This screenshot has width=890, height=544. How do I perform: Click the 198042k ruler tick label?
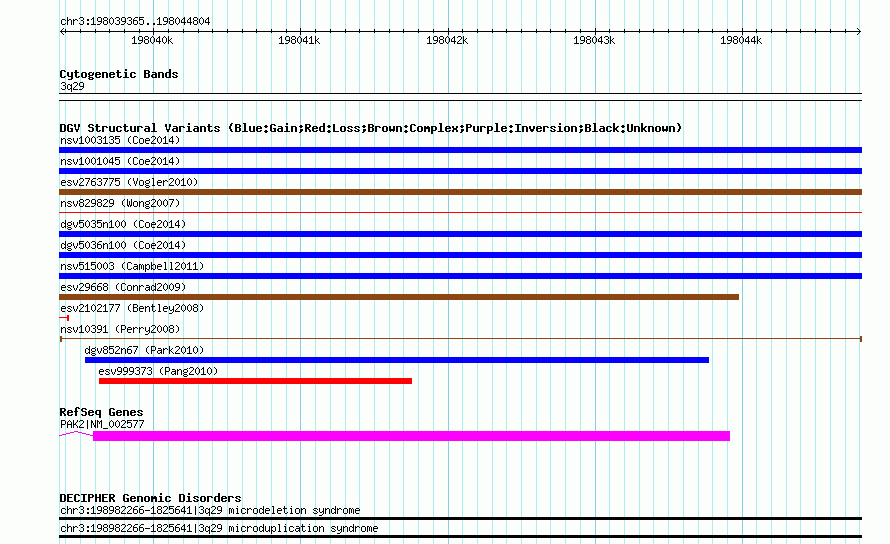tap(447, 40)
